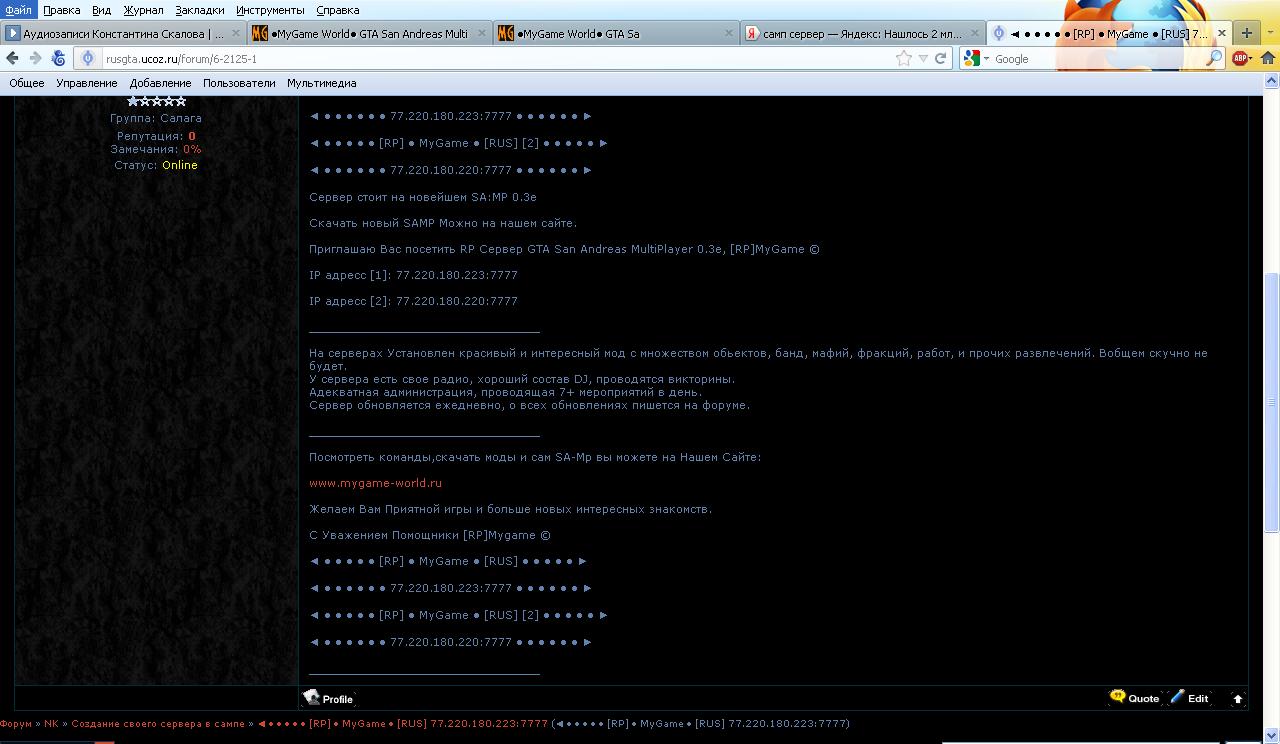The height and width of the screenshot is (744, 1280).
Task: Close the third MyGame World GTA Sa tab
Action: coord(728,33)
